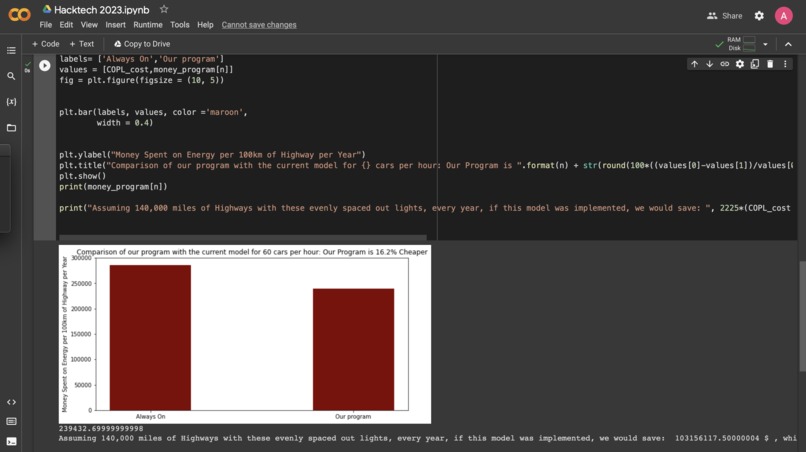
Task: Move cell down
Action: [x=709, y=64]
